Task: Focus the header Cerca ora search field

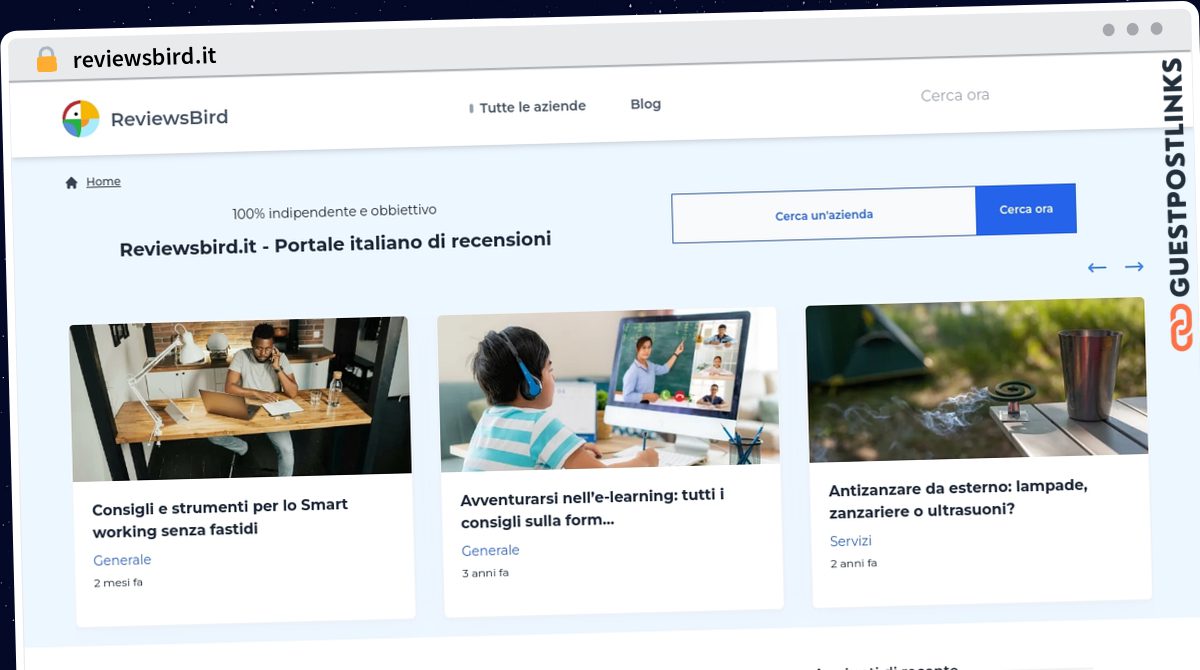Action: pyautogui.click(x=955, y=96)
